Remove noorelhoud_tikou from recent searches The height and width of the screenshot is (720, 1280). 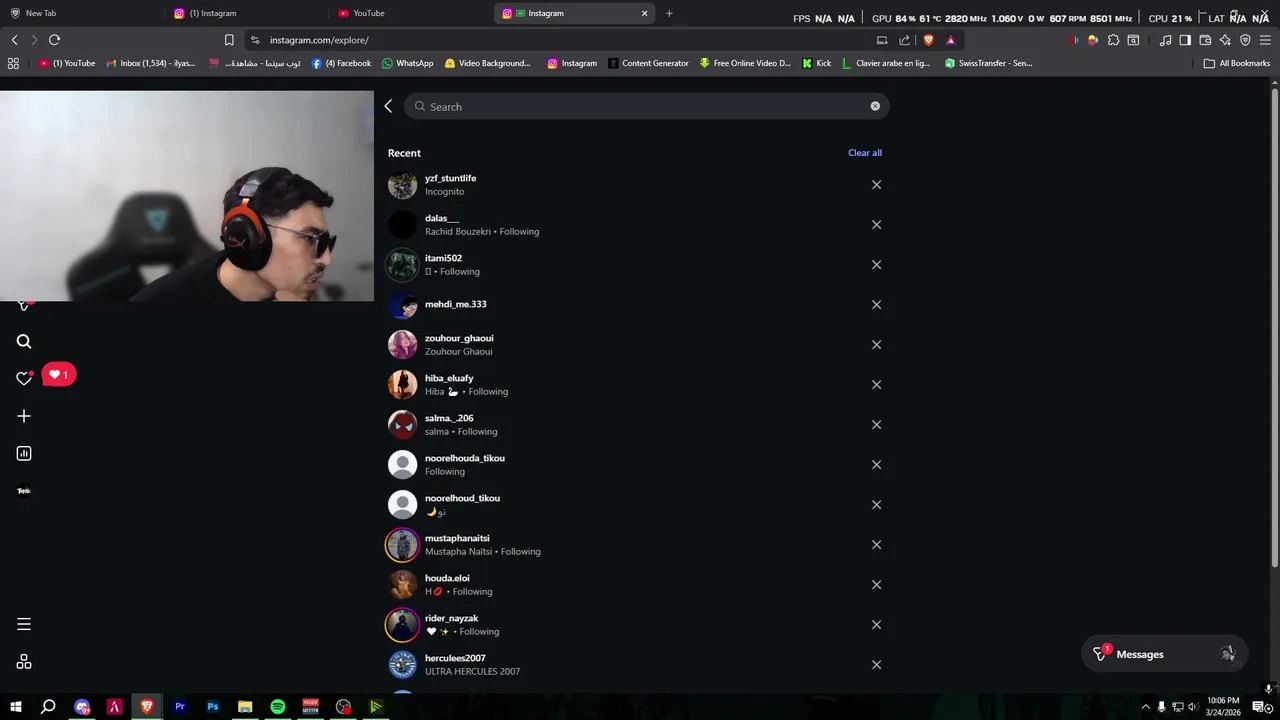point(876,505)
